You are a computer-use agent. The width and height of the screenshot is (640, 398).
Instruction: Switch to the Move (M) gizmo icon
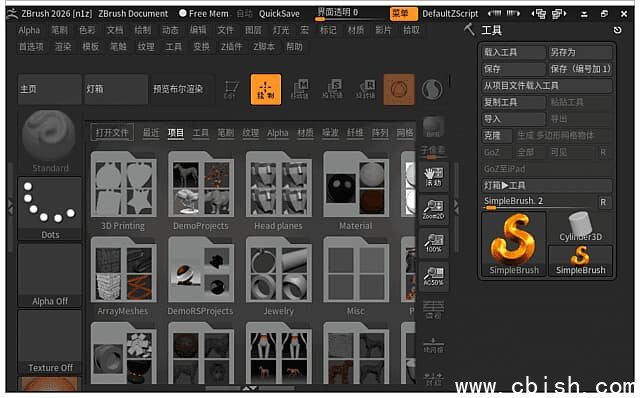(x=300, y=89)
